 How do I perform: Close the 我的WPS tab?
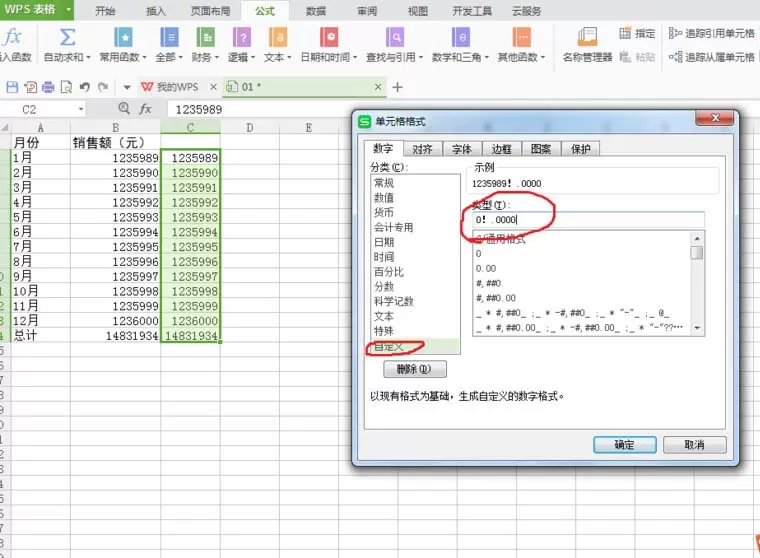coord(213,87)
